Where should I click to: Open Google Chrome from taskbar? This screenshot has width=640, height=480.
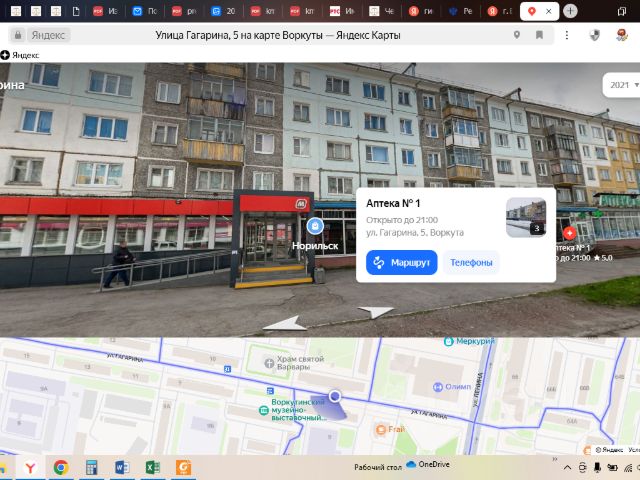(61, 468)
